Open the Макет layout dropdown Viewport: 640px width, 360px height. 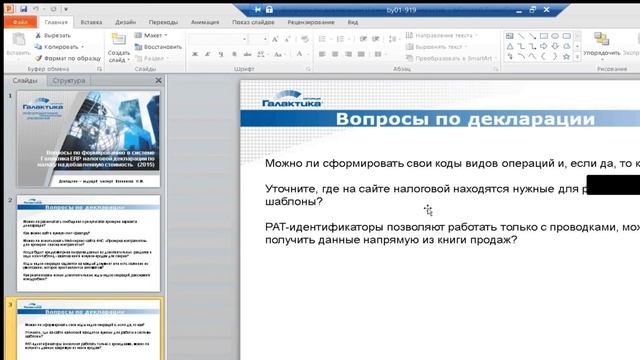(151, 36)
